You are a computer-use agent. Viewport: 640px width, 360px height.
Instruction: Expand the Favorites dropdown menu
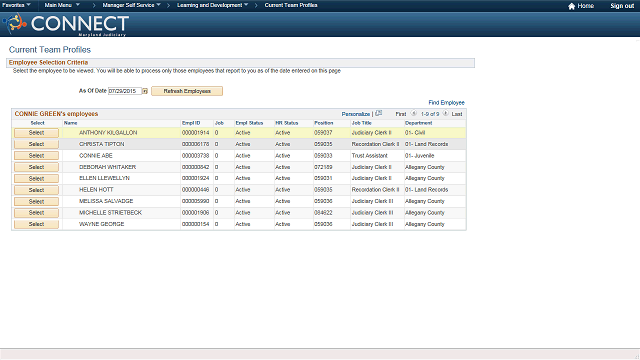point(16,5)
